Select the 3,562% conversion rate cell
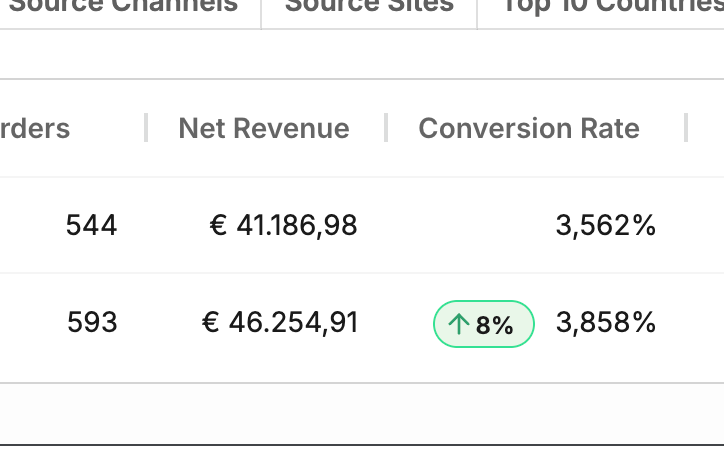This screenshot has width=724, height=458. coord(606,226)
